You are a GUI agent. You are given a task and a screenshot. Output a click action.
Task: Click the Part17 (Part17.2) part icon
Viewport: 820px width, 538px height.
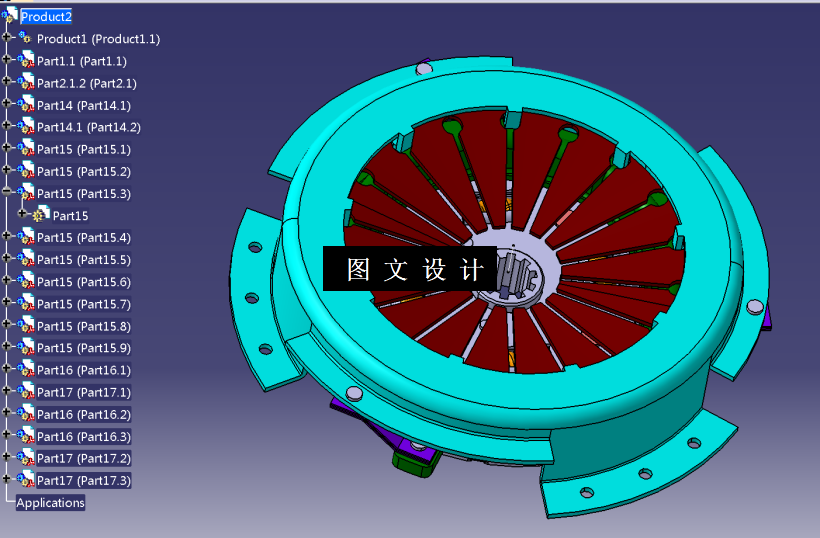point(26,457)
